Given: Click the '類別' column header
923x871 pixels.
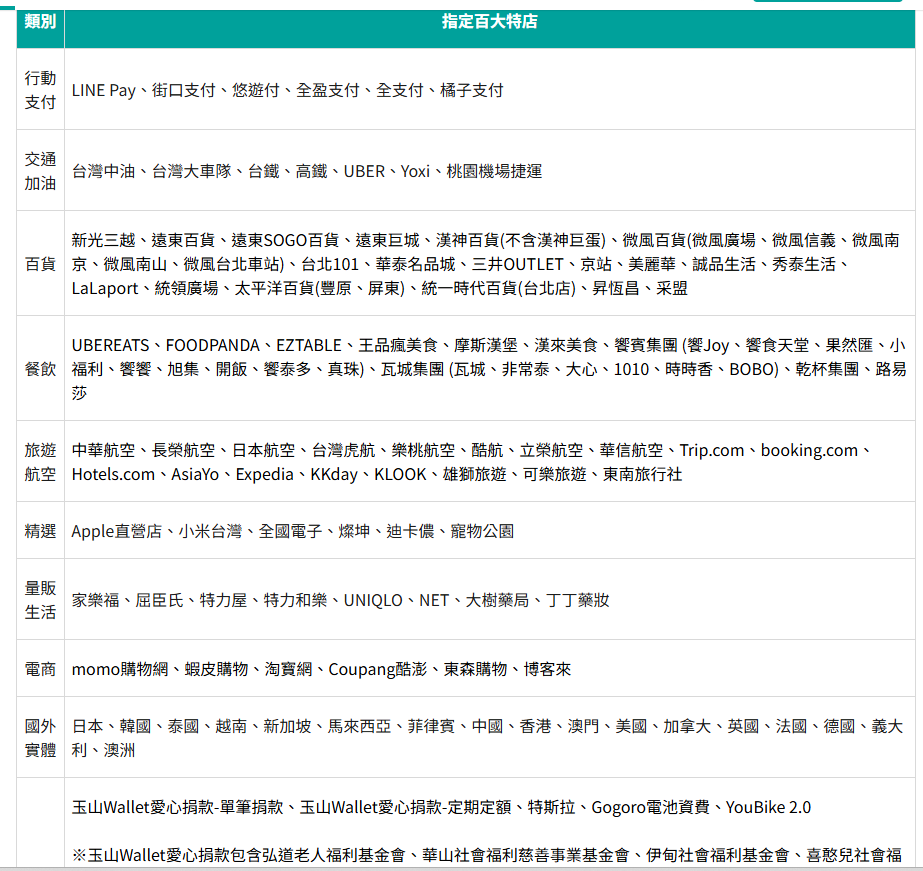Looking at the screenshot, I should 40,22.
